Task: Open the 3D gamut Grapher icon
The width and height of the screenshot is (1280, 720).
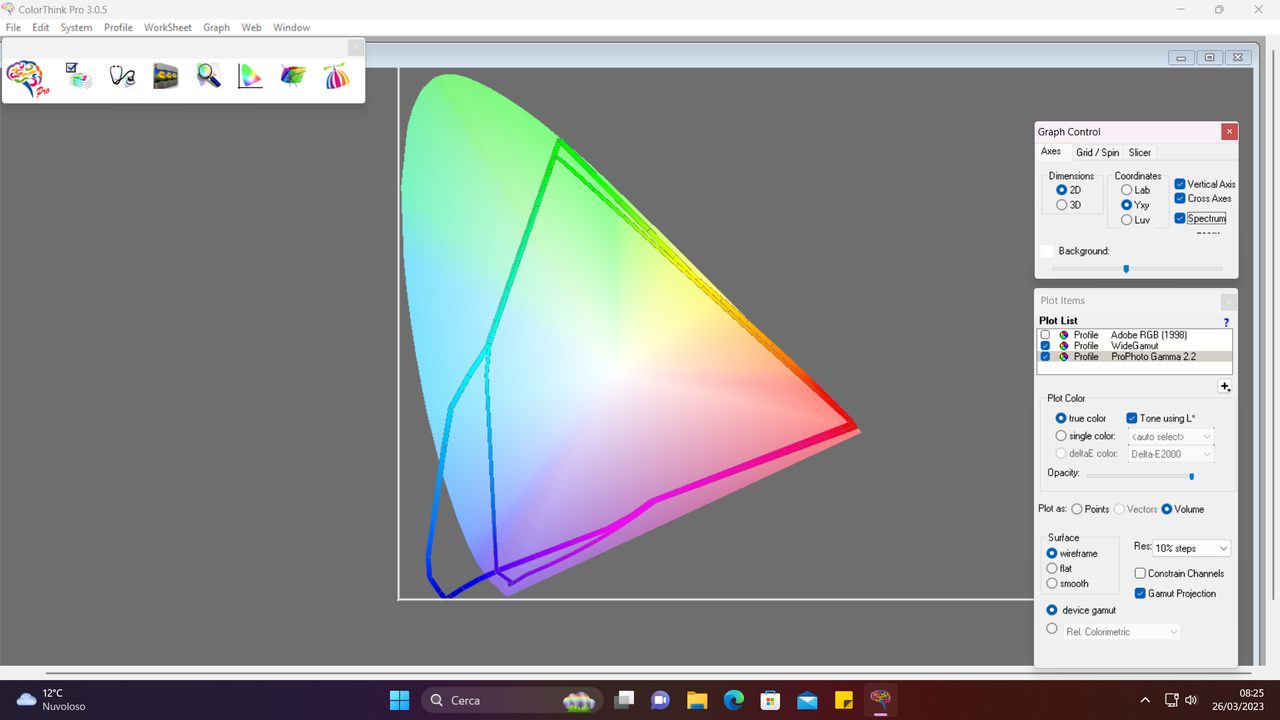Action: (292, 78)
